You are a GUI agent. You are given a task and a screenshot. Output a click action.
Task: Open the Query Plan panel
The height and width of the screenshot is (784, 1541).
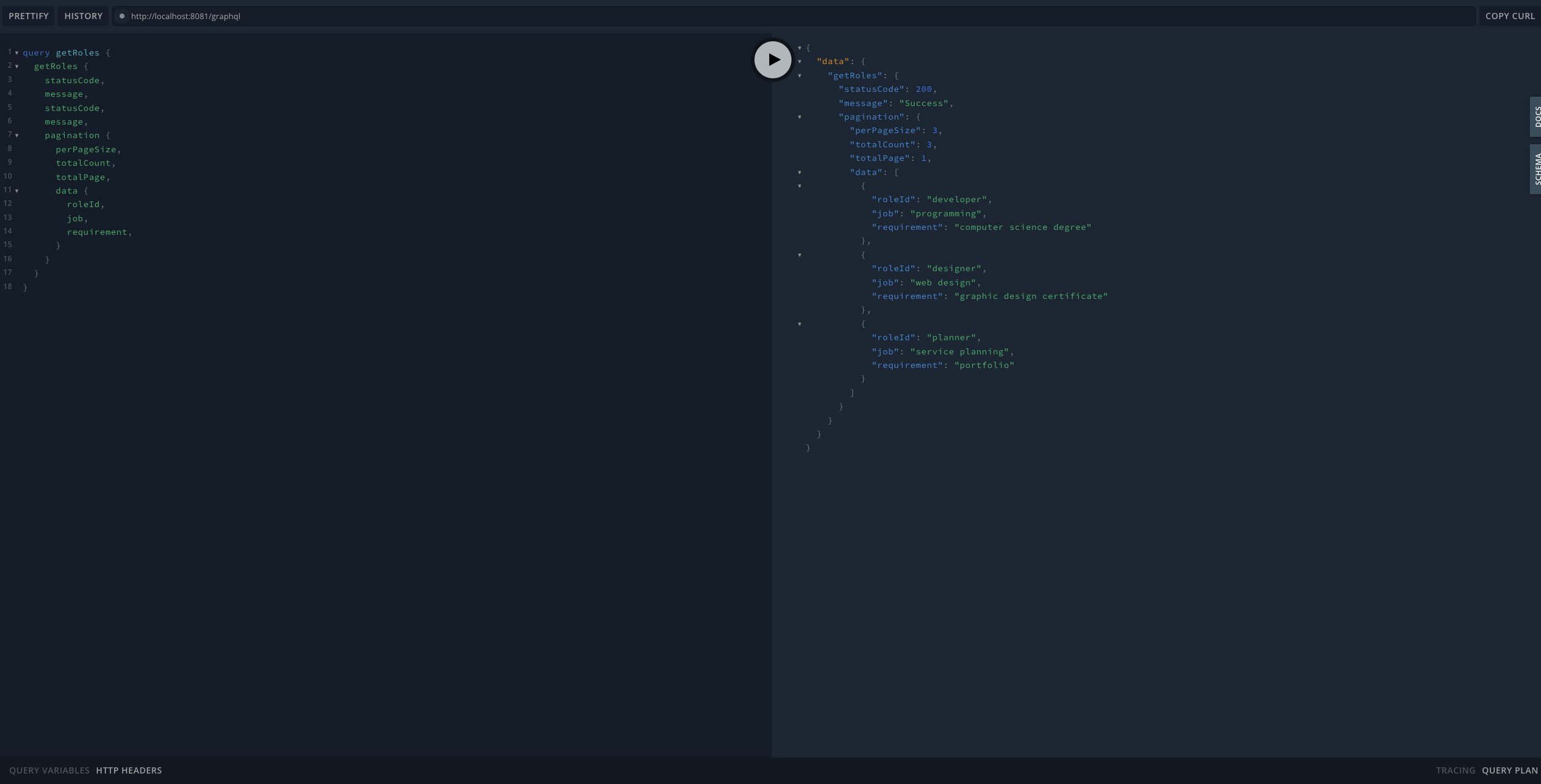[1510, 770]
